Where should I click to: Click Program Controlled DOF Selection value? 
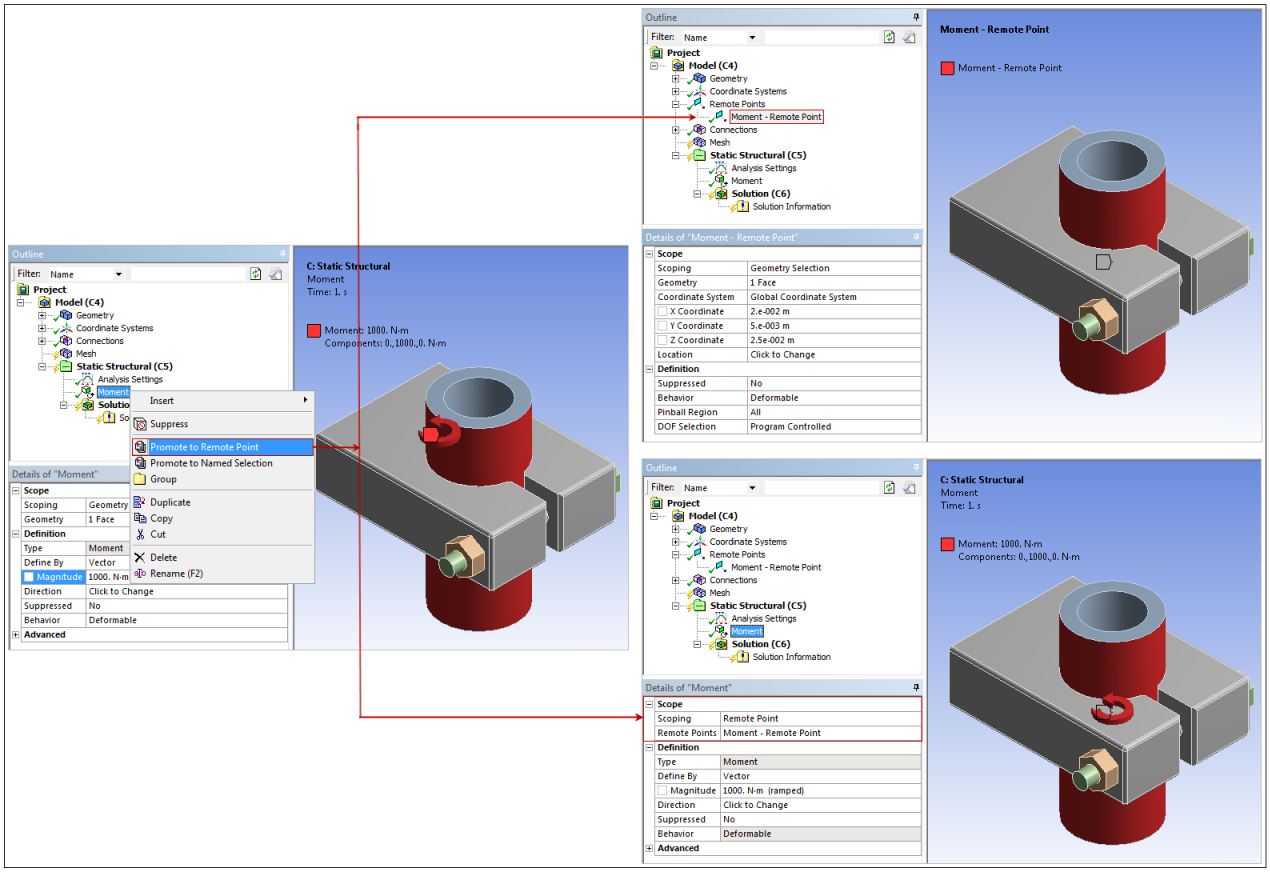834,427
